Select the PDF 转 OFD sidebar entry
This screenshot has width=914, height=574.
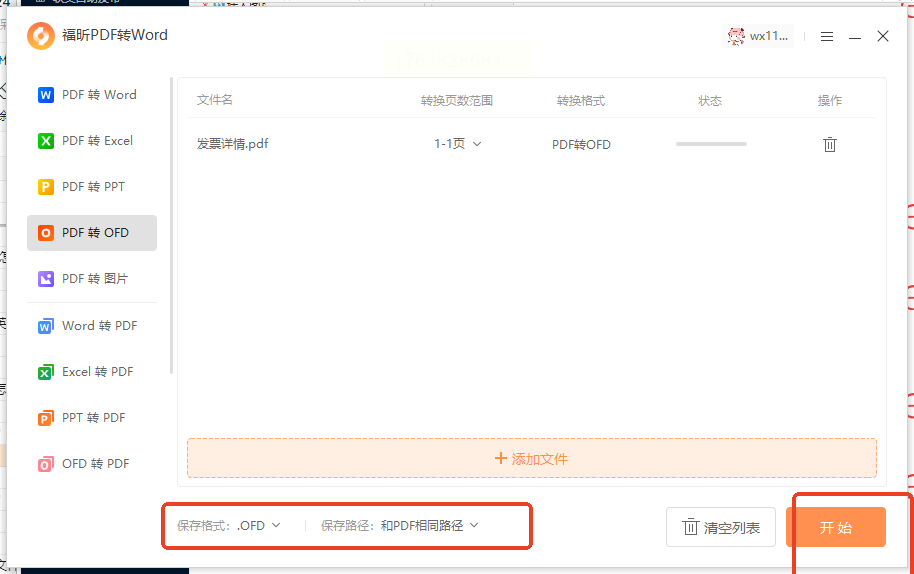92,233
